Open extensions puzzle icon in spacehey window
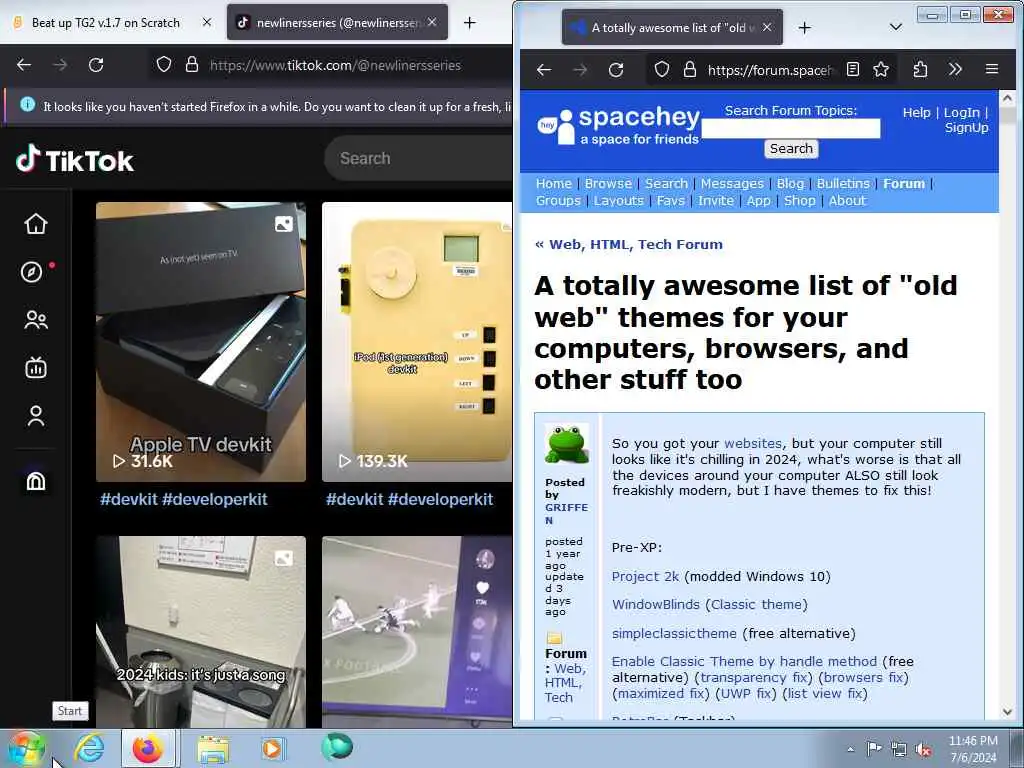 [x=920, y=69]
